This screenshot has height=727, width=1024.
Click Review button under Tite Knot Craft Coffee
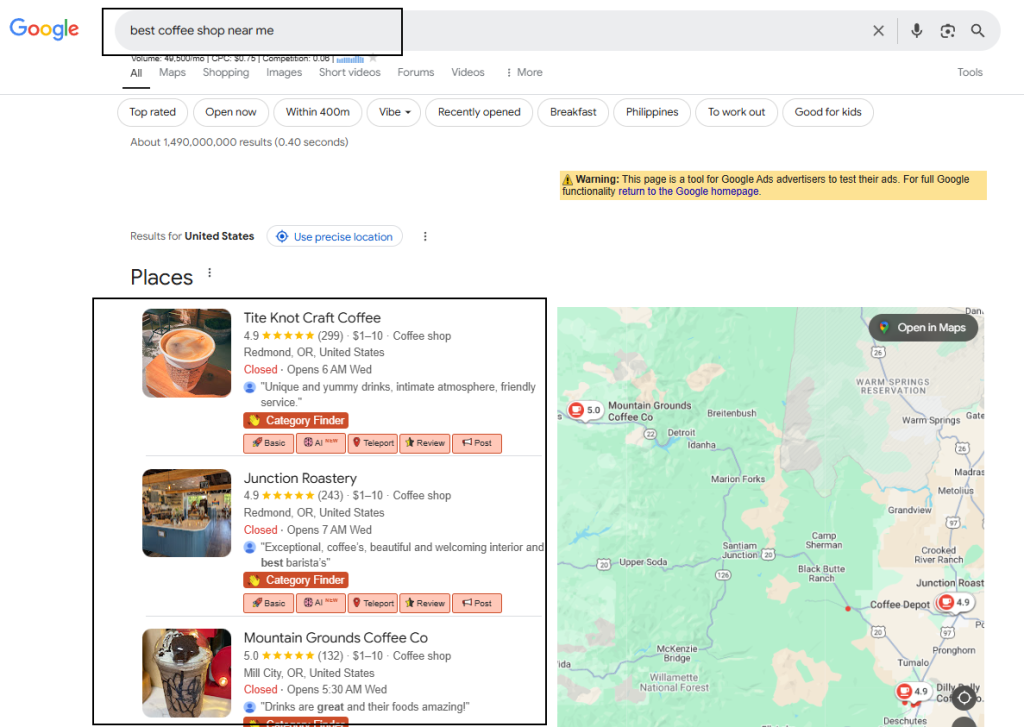[x=424, y=443]
